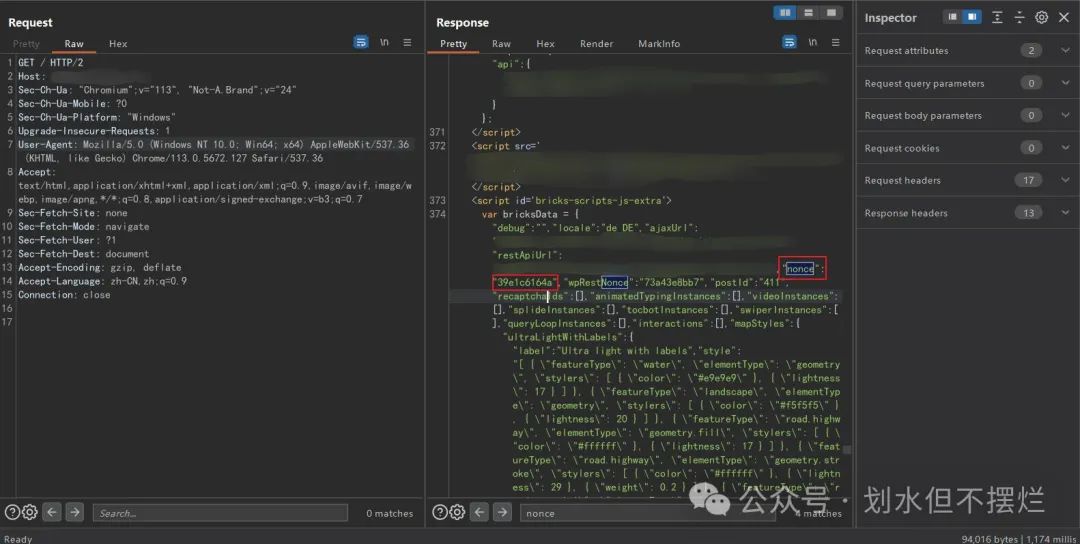
Task: Click the Connection: close header line
Action: (64, 295)
